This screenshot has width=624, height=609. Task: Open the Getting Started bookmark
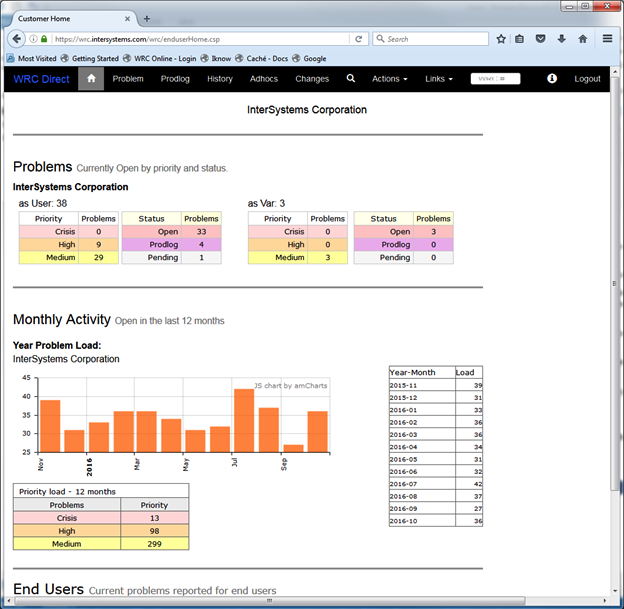point(90,59)
